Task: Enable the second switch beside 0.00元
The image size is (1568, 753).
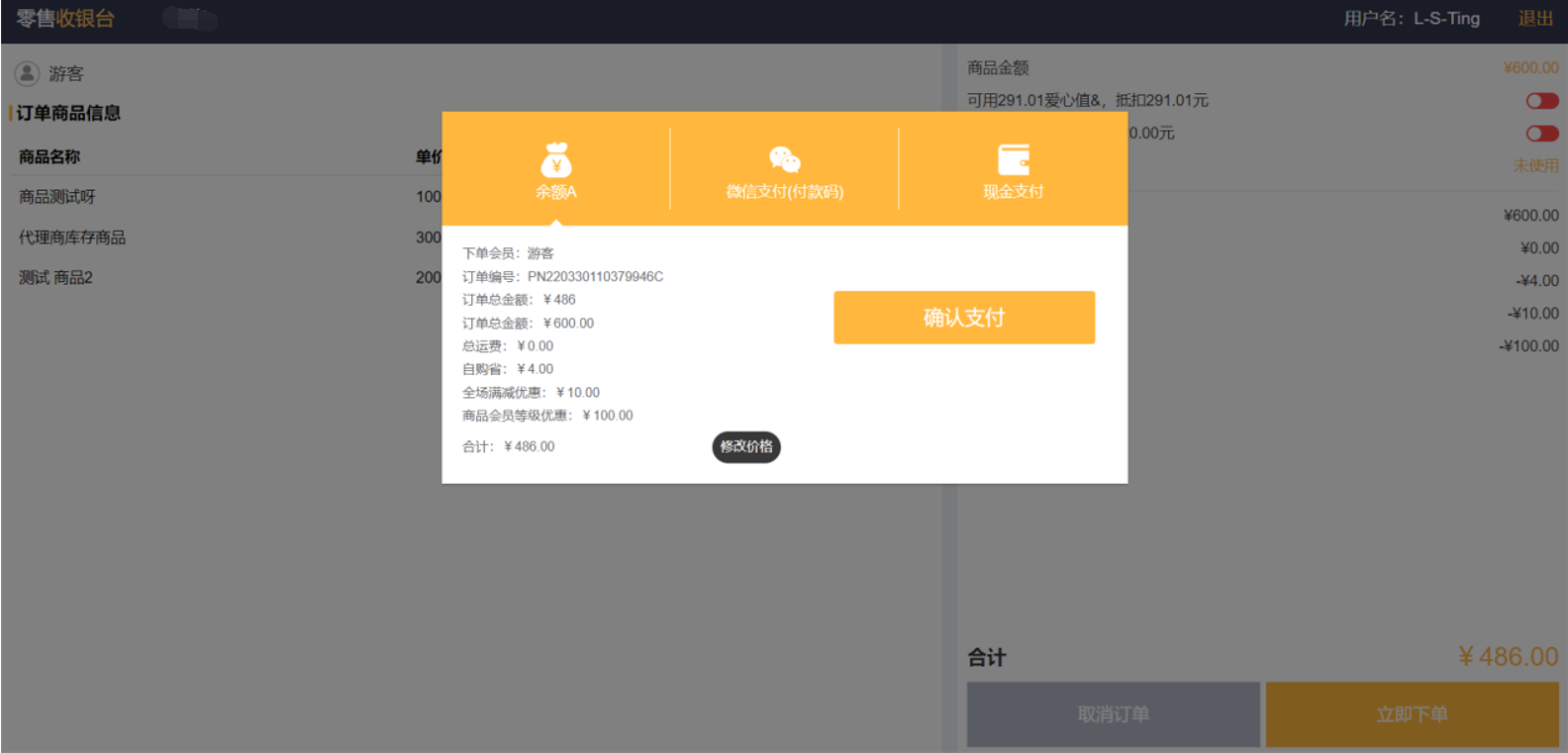Action: pos(1541,134)
